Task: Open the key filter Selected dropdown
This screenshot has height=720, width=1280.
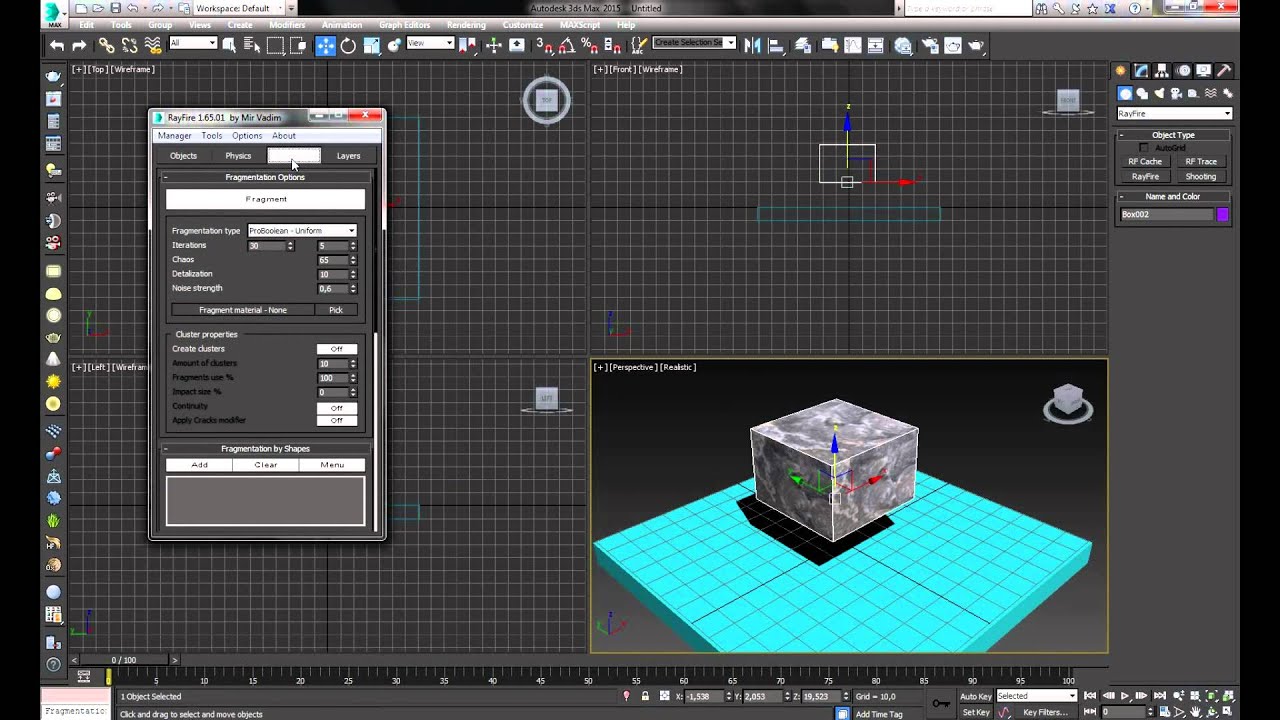Action: pos(1036,696)
